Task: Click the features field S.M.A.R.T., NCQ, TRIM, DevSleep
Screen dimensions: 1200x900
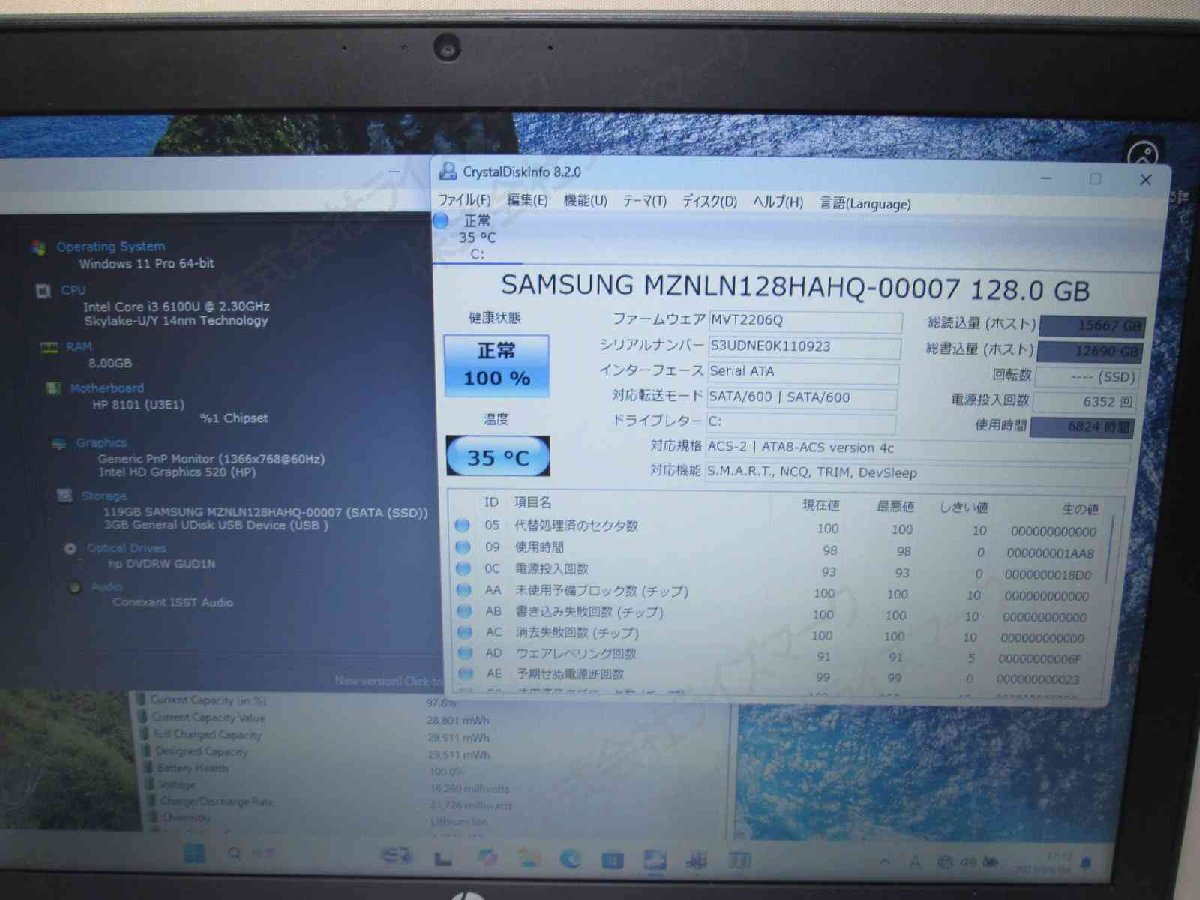Action: pos(916,473)
